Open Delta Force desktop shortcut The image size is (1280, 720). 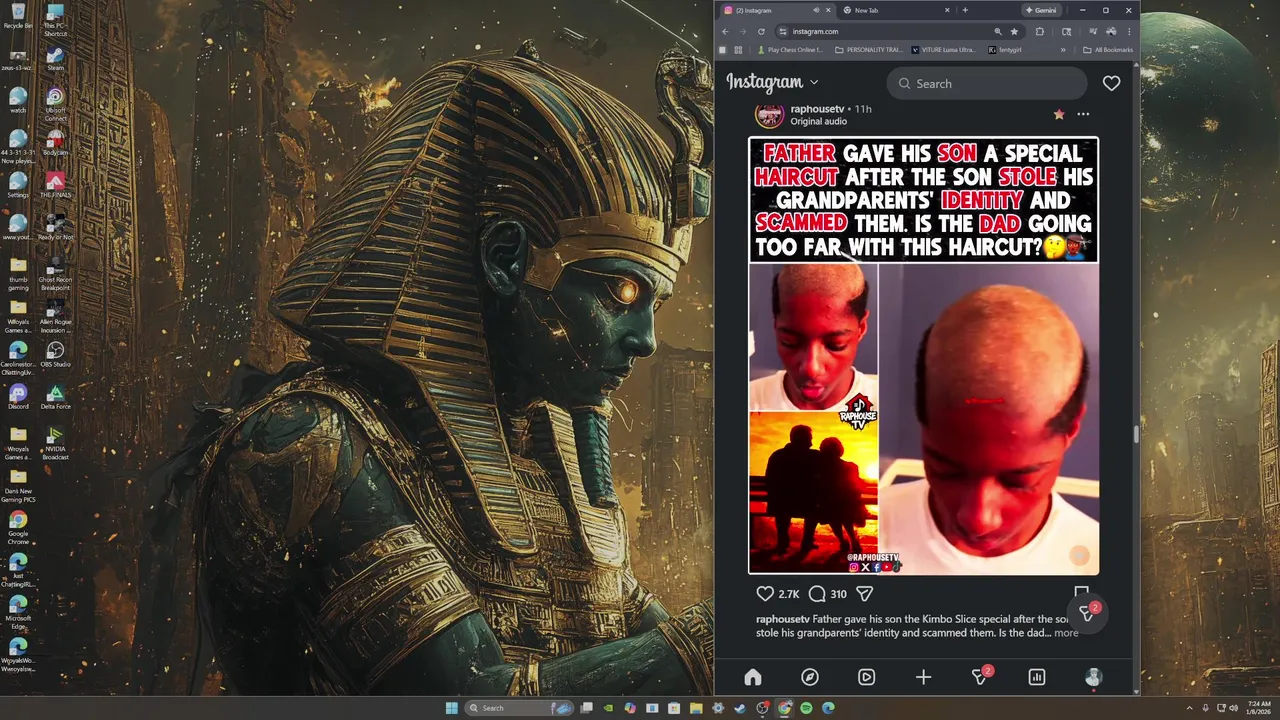[56, 397]
